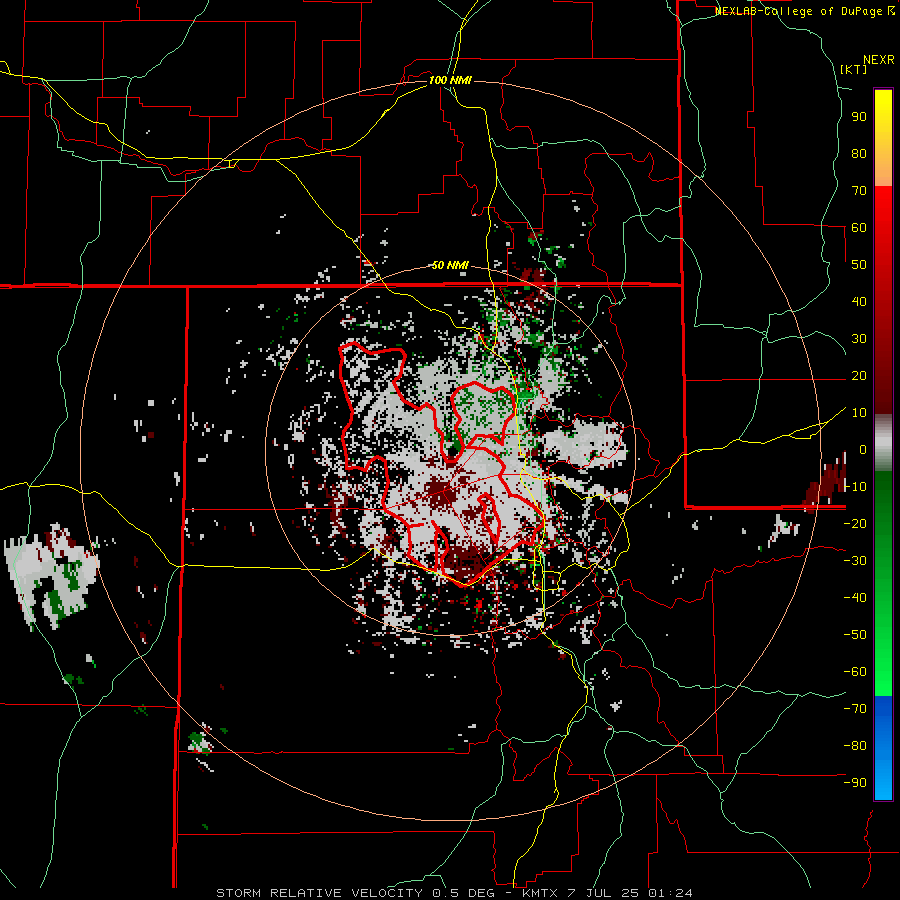Select the -20 value on velocity scale
The image size is (900, 900).
855,524
